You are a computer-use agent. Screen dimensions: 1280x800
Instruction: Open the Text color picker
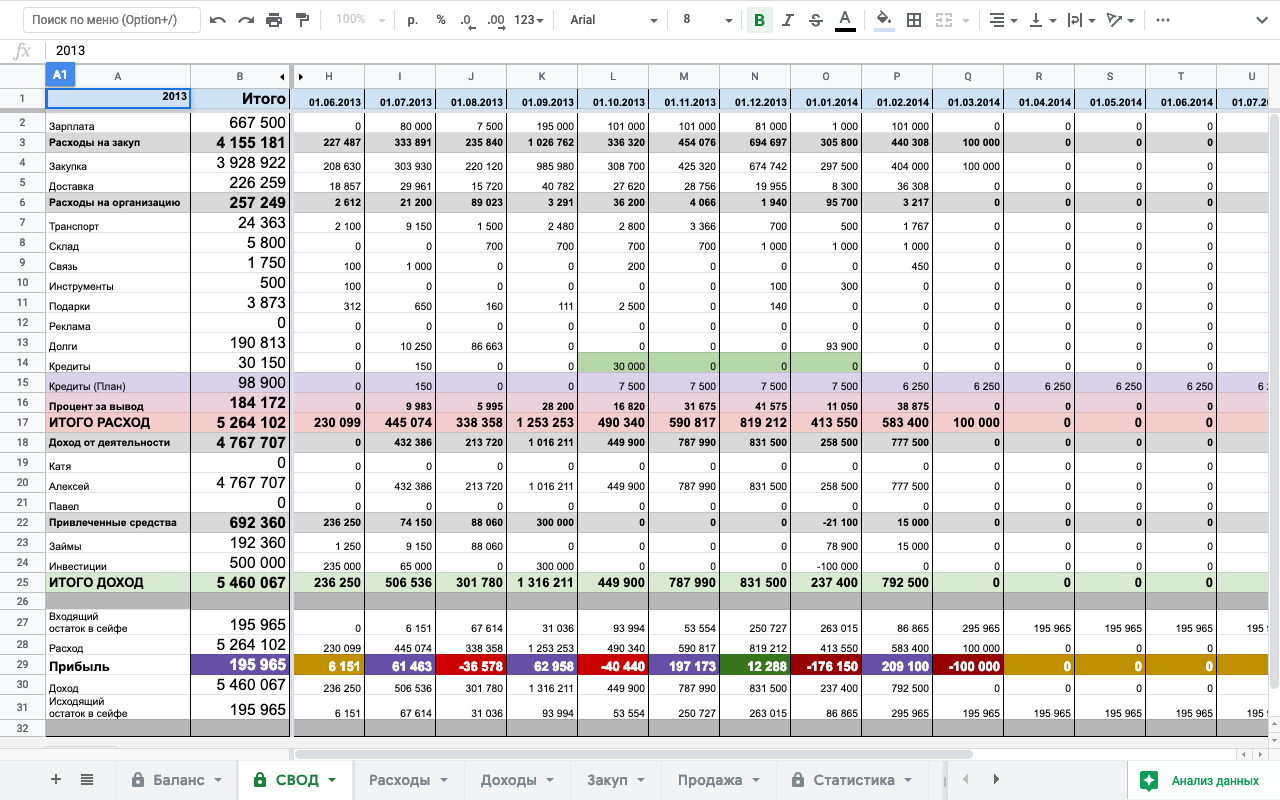(x=845, y=20)
